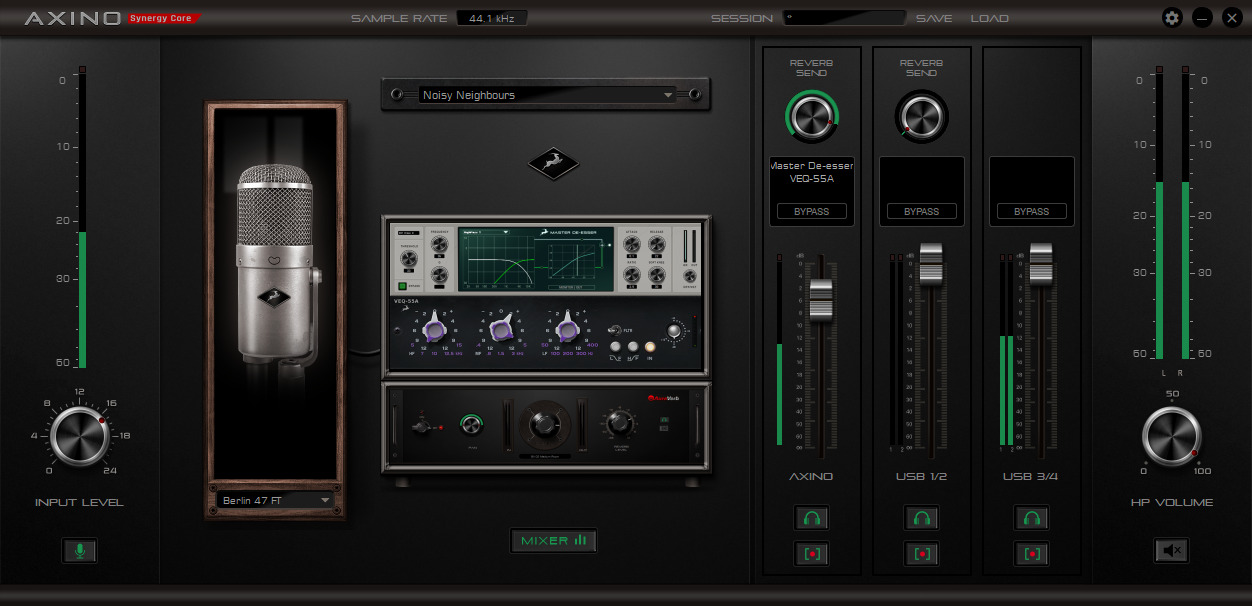This screenshot has height=606, width=1252.
Task: Toggle BYPASS on the USB 1/2 channel
Action: pyautogui.click(x=922, y=211)
